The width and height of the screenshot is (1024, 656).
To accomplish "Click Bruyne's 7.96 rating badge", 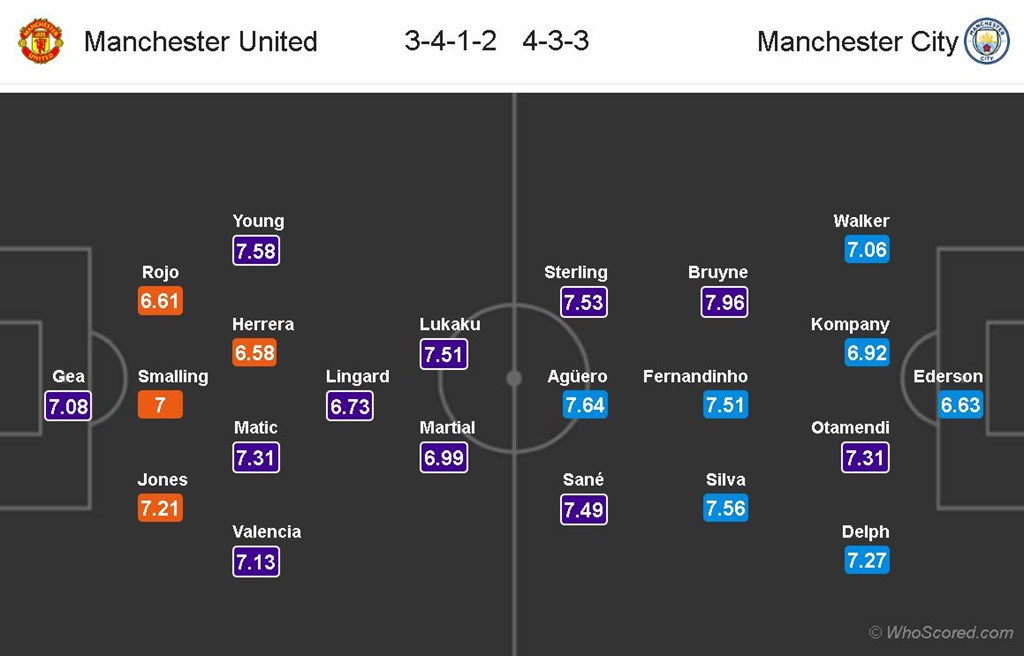I will [x=725, y=302].
